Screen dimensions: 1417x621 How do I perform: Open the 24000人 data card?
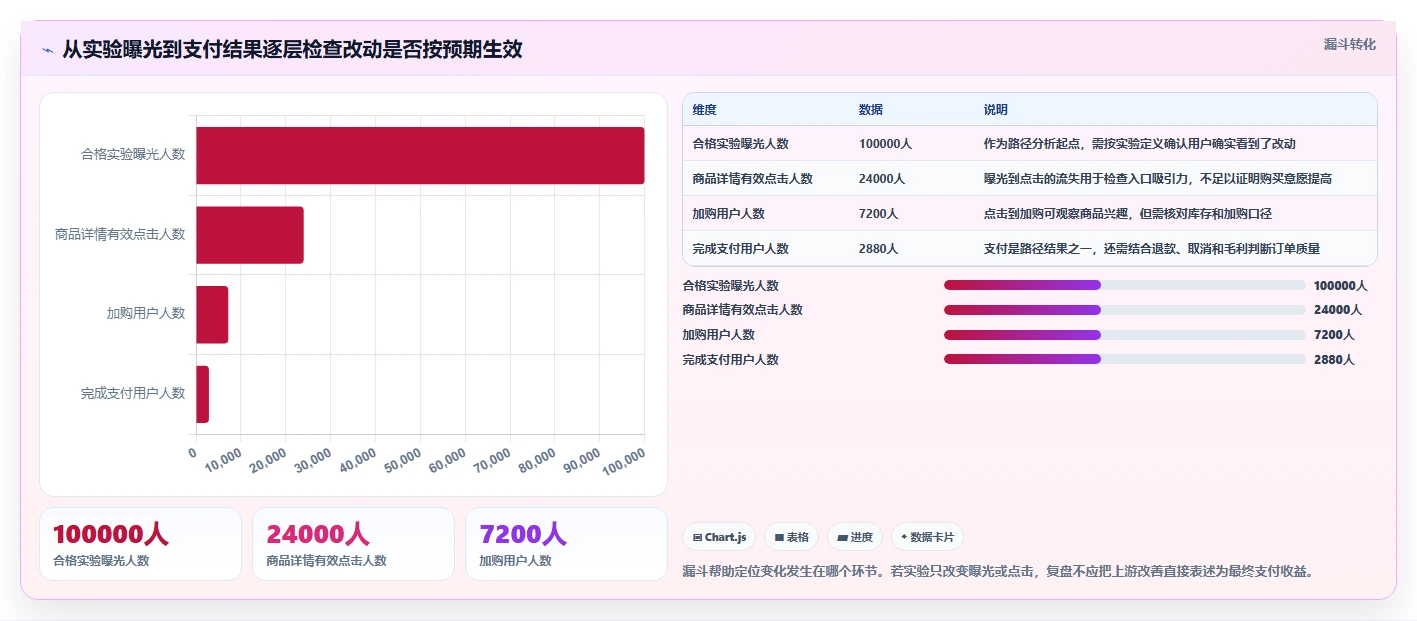coord(354,544)
